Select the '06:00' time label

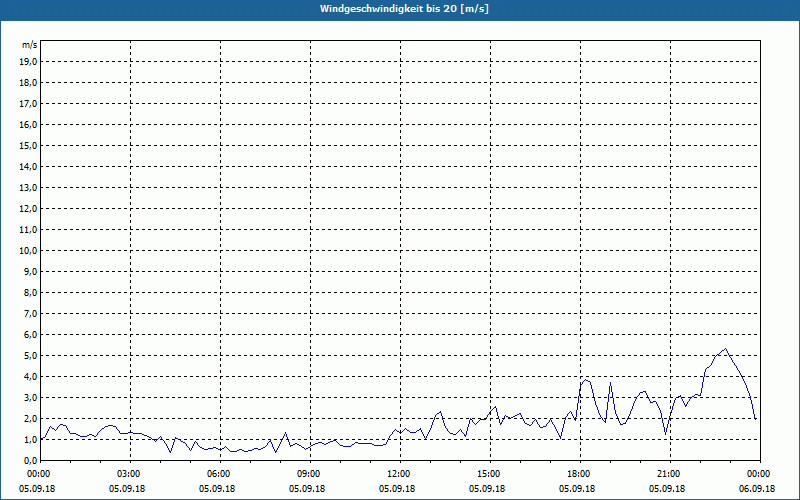pyautogui.click(x=220, y=474)
